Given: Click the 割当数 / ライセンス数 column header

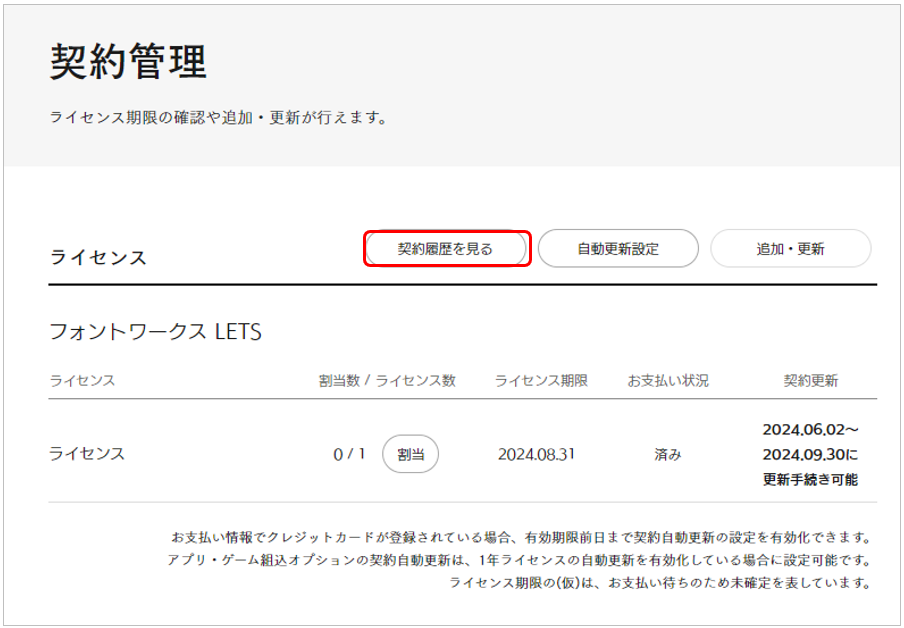Looking at the screenshot, I should pyautogui.click(x=387, y=381).
